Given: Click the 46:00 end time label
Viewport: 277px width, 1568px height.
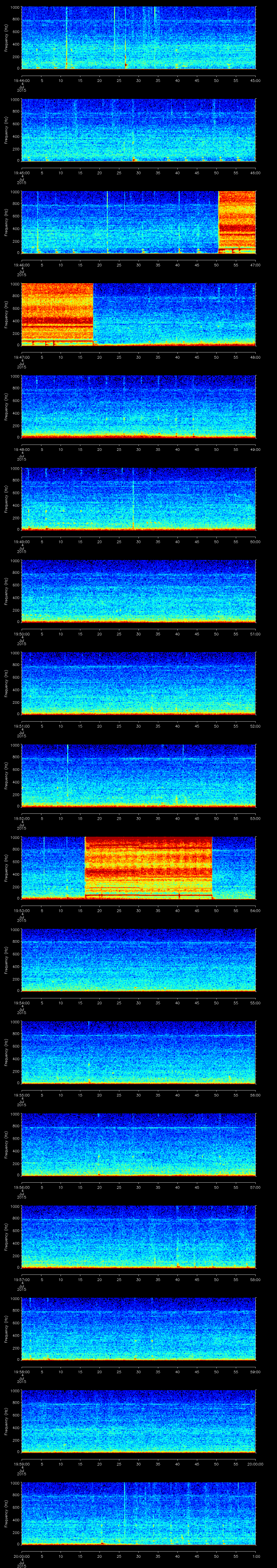Looking at the screenshot, I should point(256,173).
